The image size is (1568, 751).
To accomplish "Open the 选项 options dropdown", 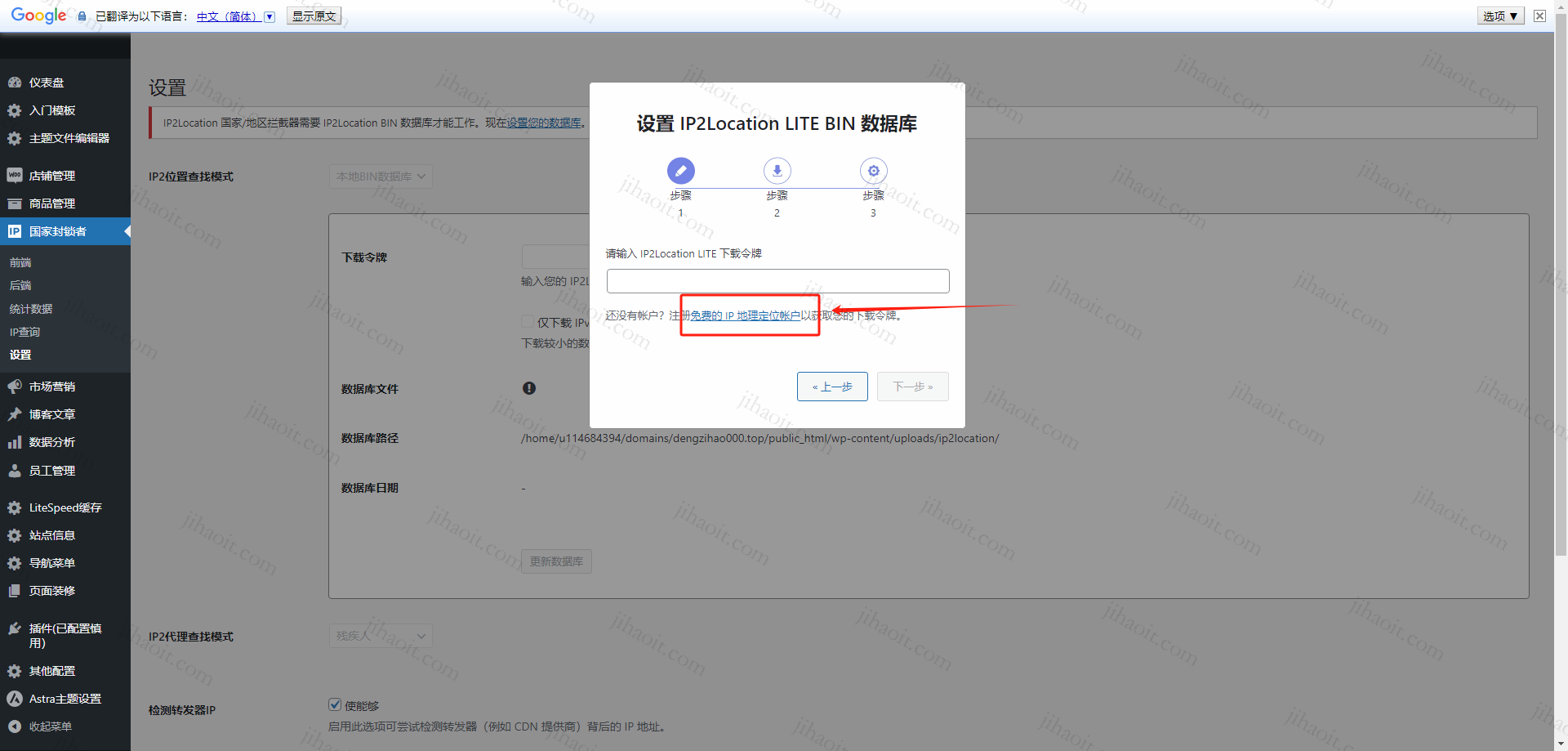I will (1500, 16).
